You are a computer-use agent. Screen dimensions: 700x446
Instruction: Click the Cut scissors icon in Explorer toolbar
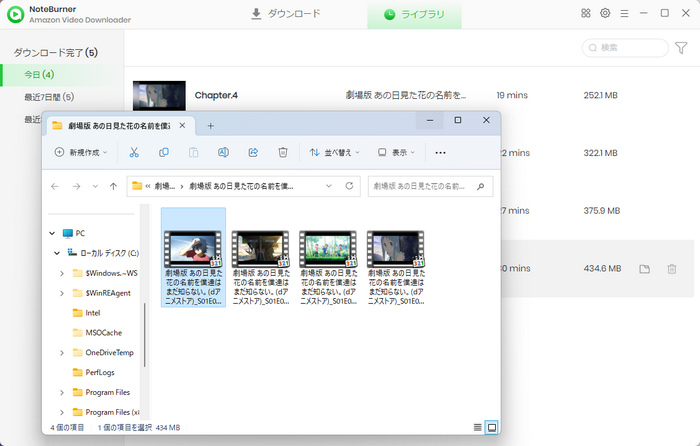(x=134, y=152)
